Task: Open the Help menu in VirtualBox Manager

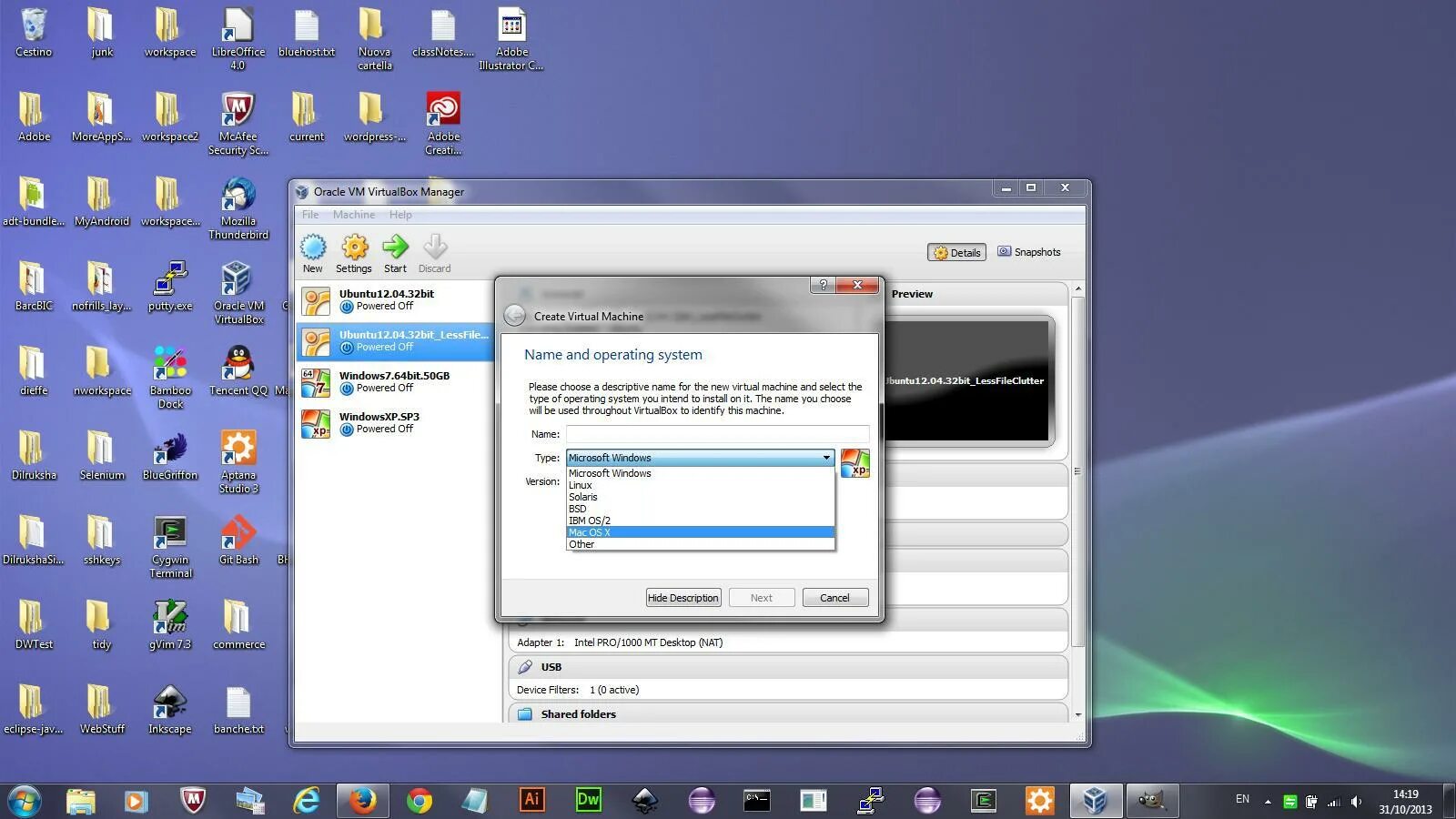Action: (x=400, y=215)
